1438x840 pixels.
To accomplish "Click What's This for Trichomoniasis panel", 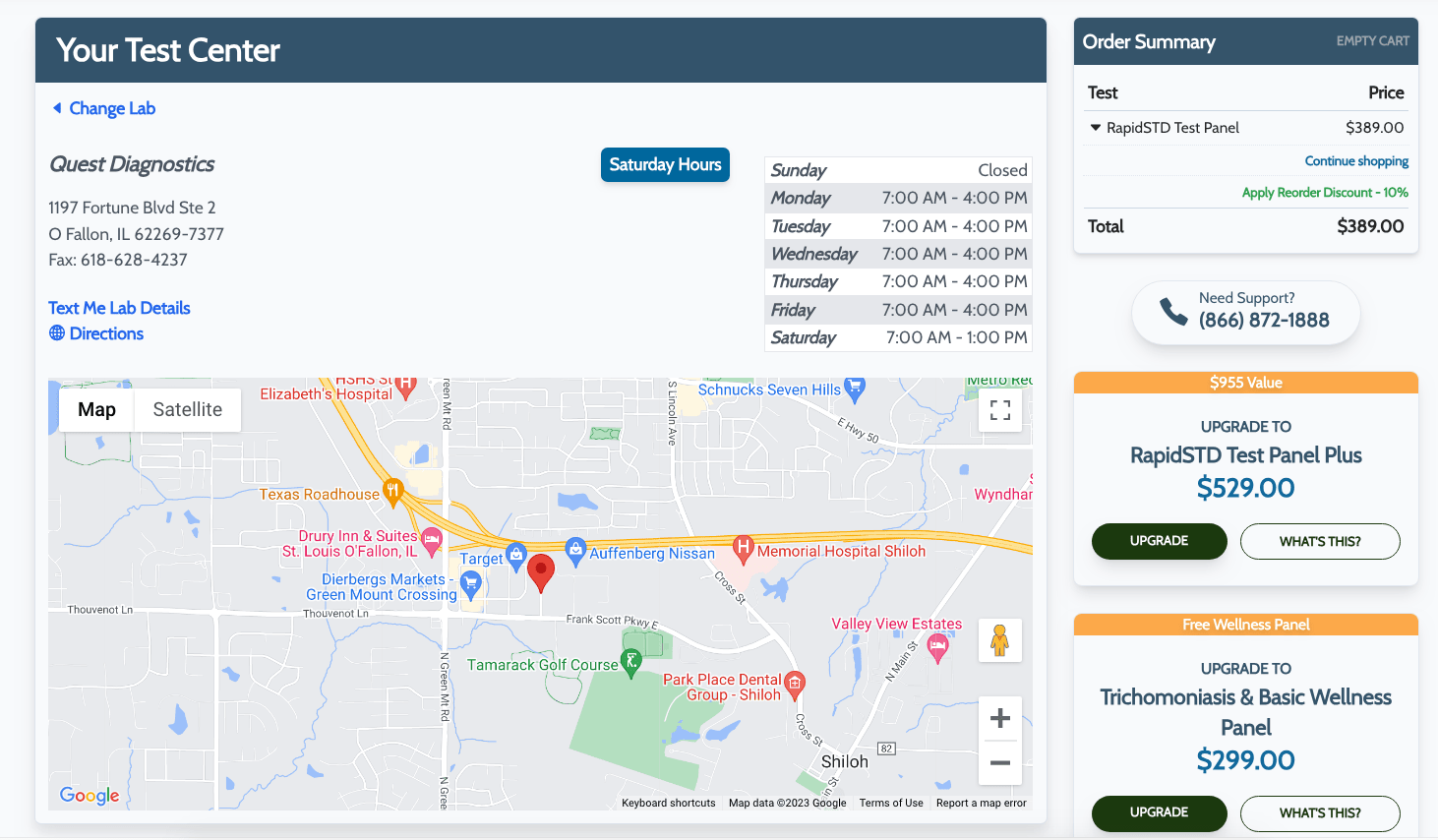I will 1319,813.
